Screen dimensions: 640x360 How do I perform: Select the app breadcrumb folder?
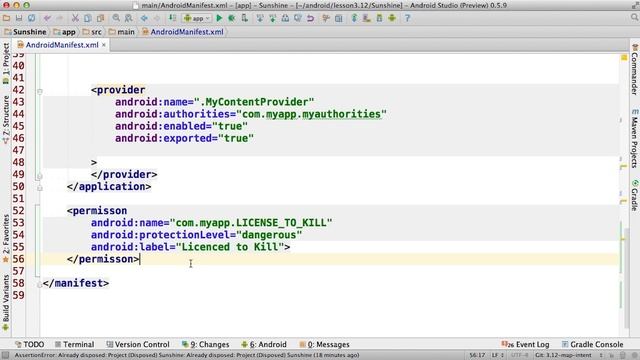pos(65,32)
